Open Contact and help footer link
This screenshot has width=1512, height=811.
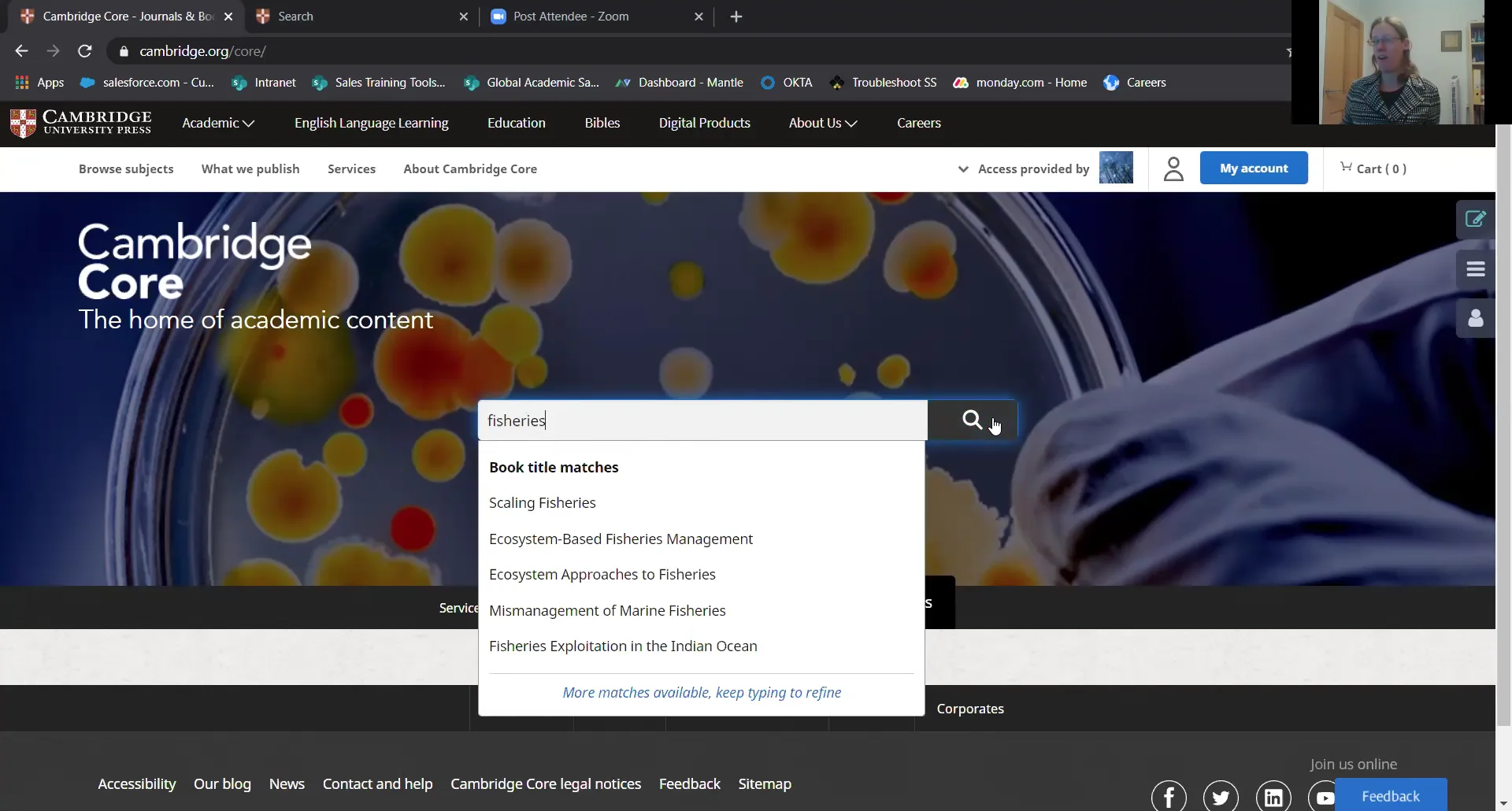[377, 784]
